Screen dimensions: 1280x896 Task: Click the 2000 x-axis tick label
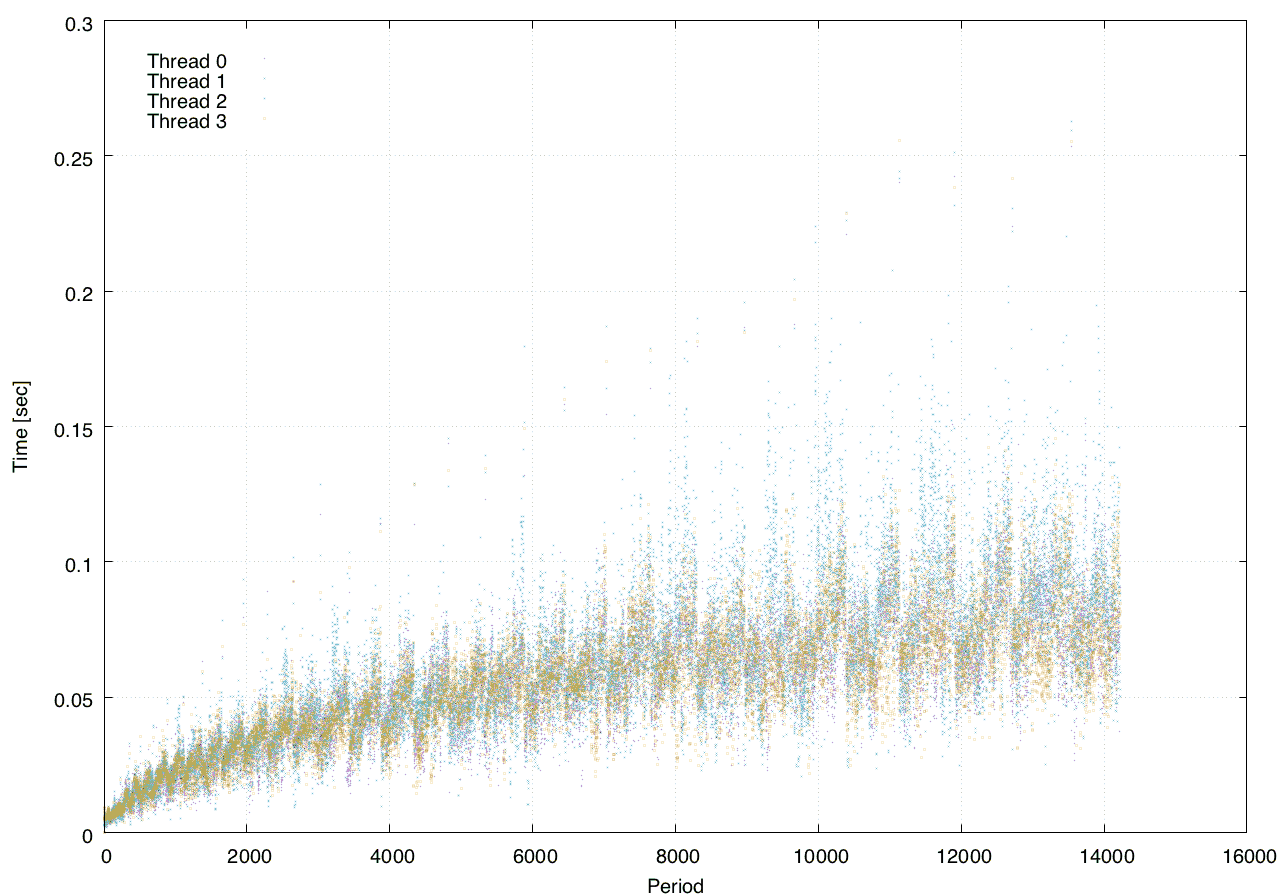(x=247, y=856)
